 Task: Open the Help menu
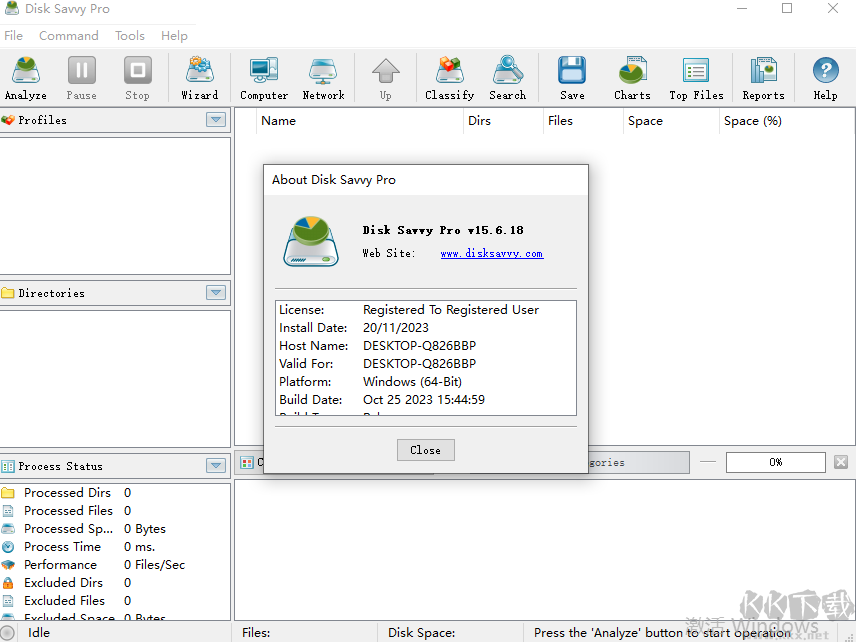point(174,36)
